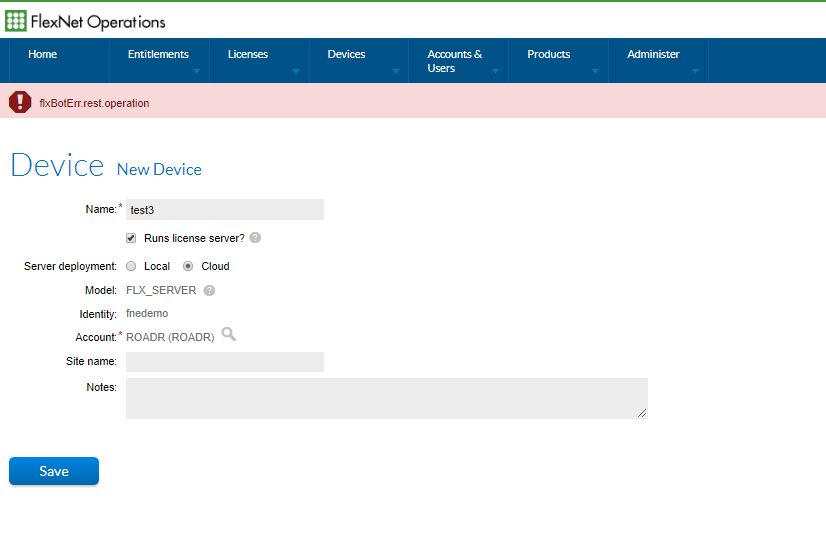Screen dimensions: 826x533
Task: Click the flxBotErr.rest.operation error message
Action: [x=94, y=103]
